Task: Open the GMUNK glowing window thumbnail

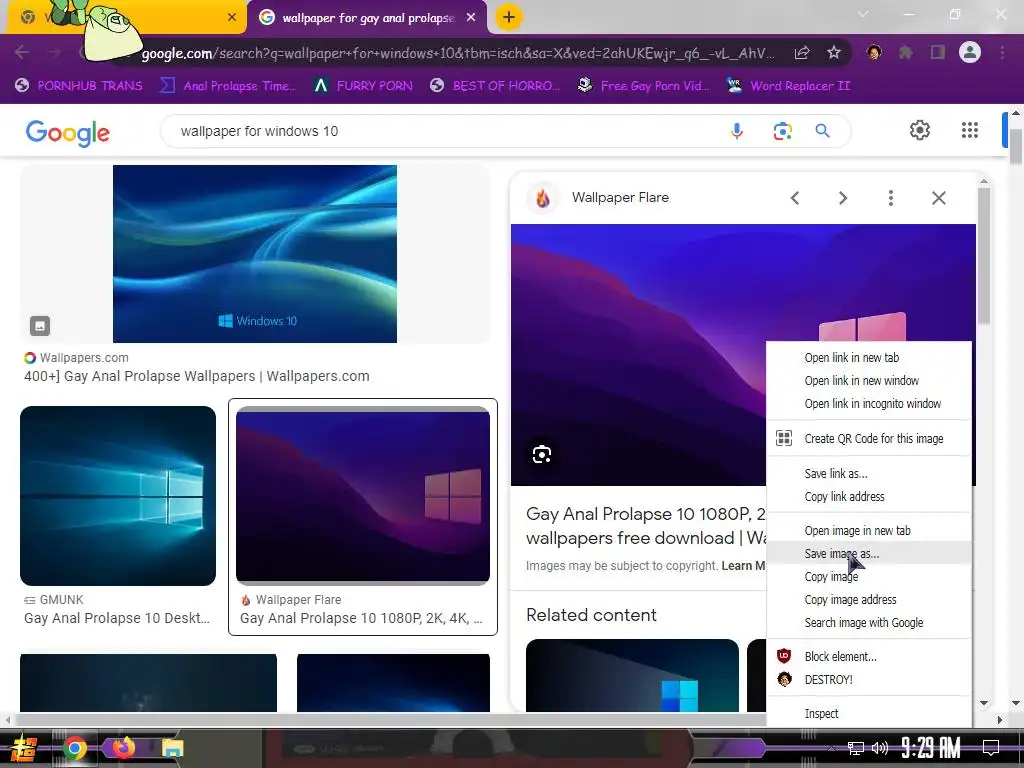Action: coord(118,496)
